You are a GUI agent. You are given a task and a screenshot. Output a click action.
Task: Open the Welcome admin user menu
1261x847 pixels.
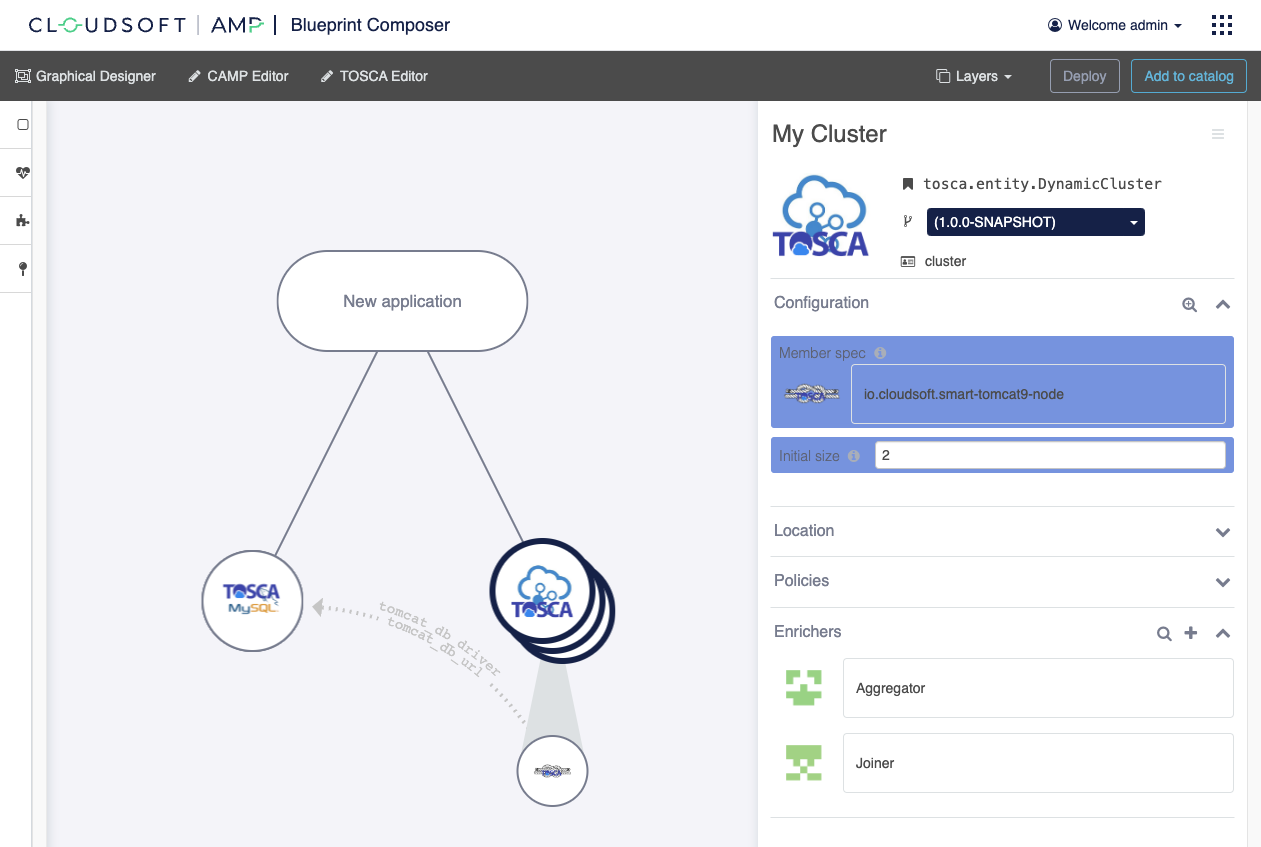(1115, 25)
